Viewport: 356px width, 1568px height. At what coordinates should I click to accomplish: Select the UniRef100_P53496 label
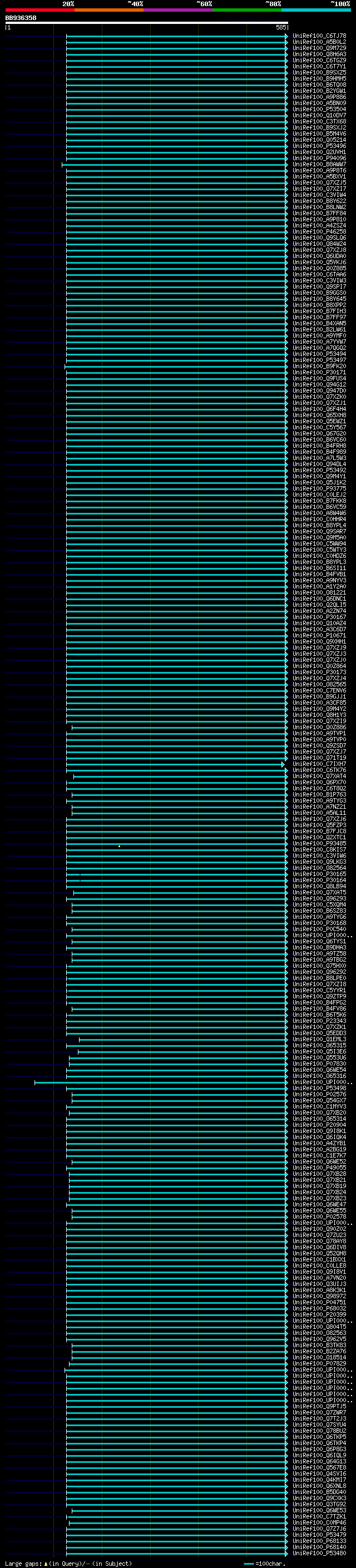tap(319, 146)
